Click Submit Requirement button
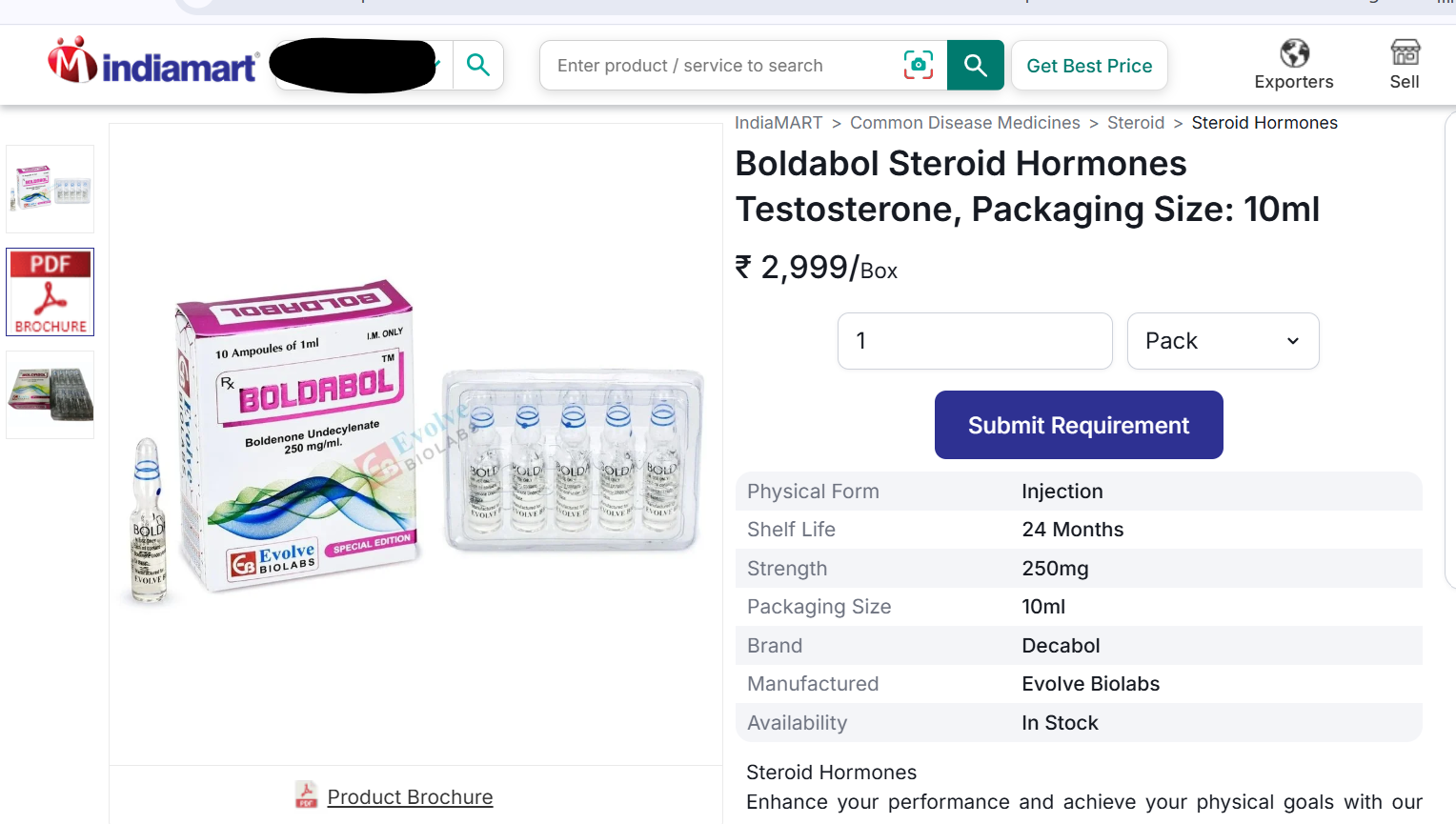Viewport: 1456px width, 824px height. pos(1079,425)
